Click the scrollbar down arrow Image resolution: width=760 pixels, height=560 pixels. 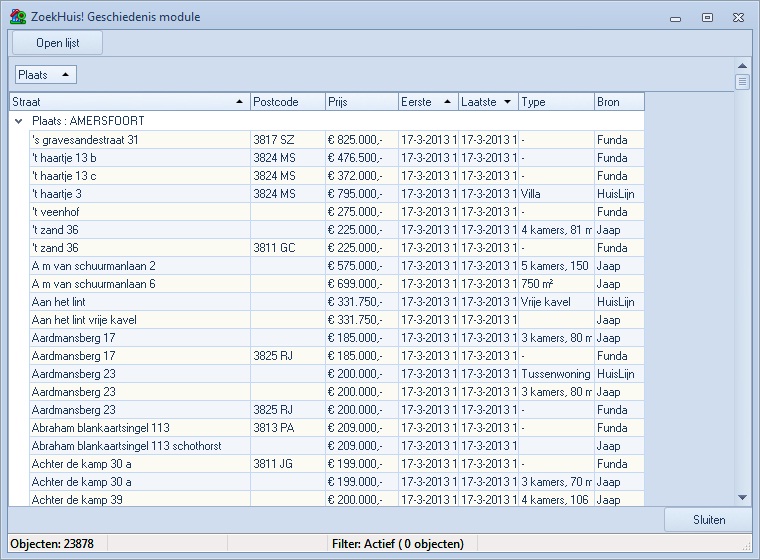click(x=742, y=497)
